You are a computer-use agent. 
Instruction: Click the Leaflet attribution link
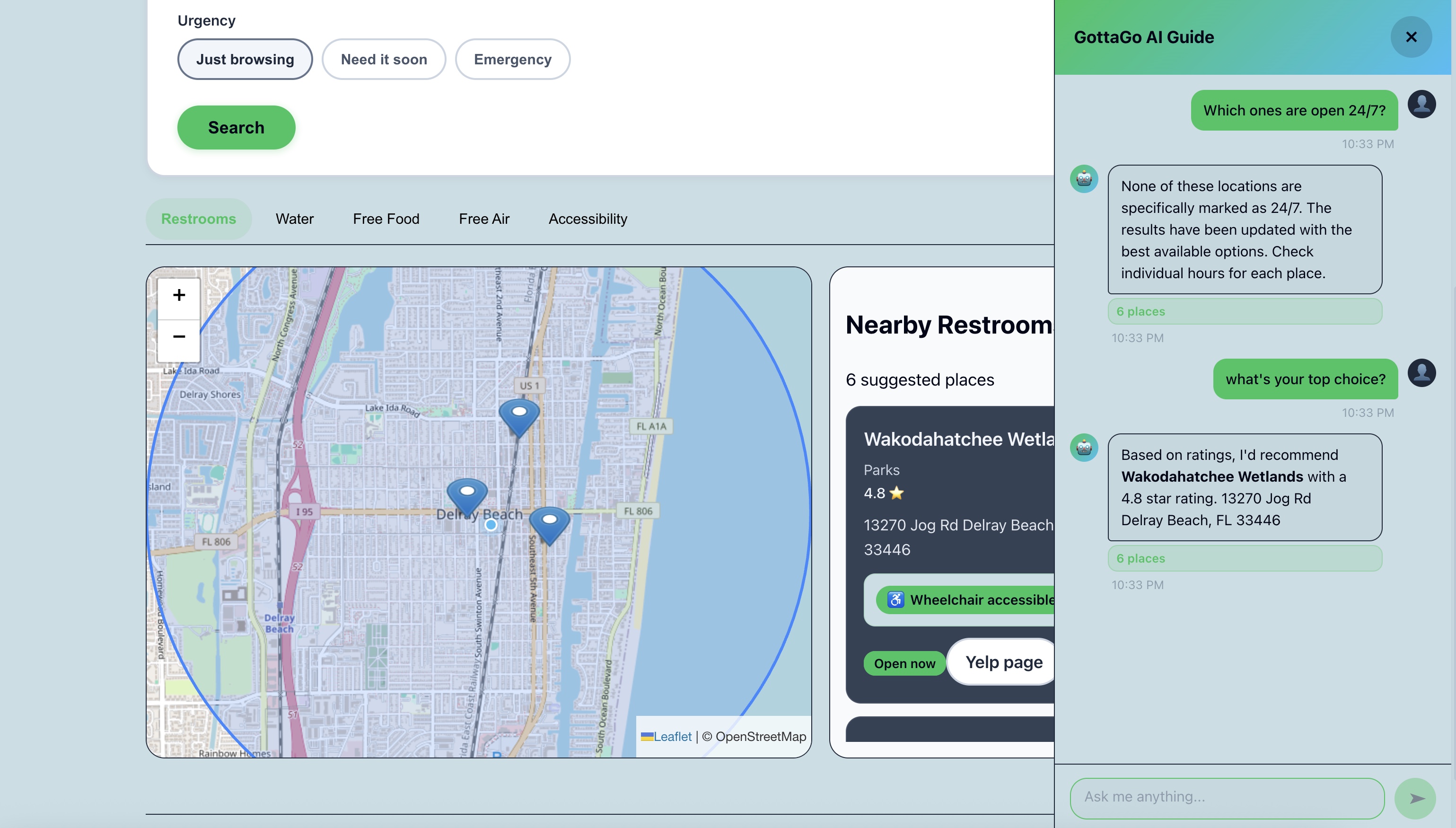[672, 736]
